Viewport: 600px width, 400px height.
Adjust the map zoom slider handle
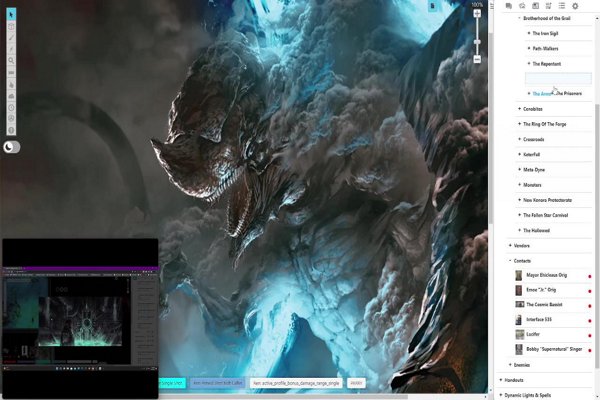[477, 42]
